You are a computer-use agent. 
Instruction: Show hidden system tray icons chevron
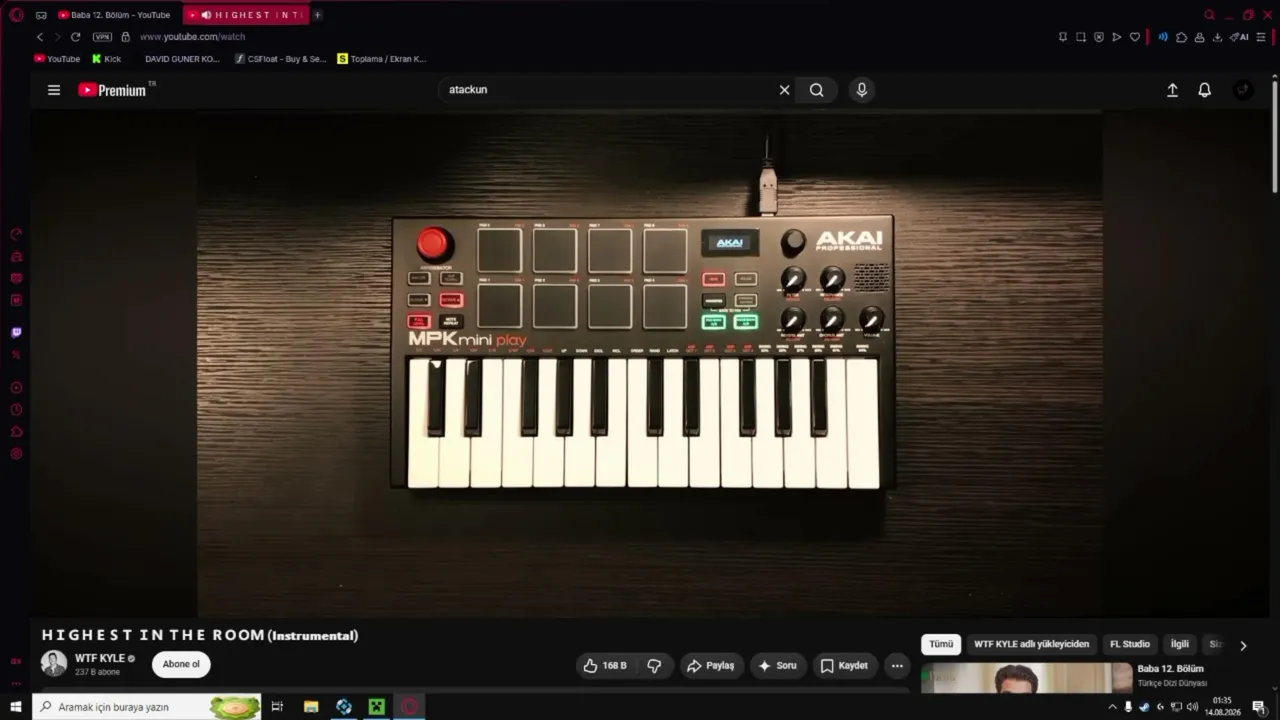[x=1112, y=707]
